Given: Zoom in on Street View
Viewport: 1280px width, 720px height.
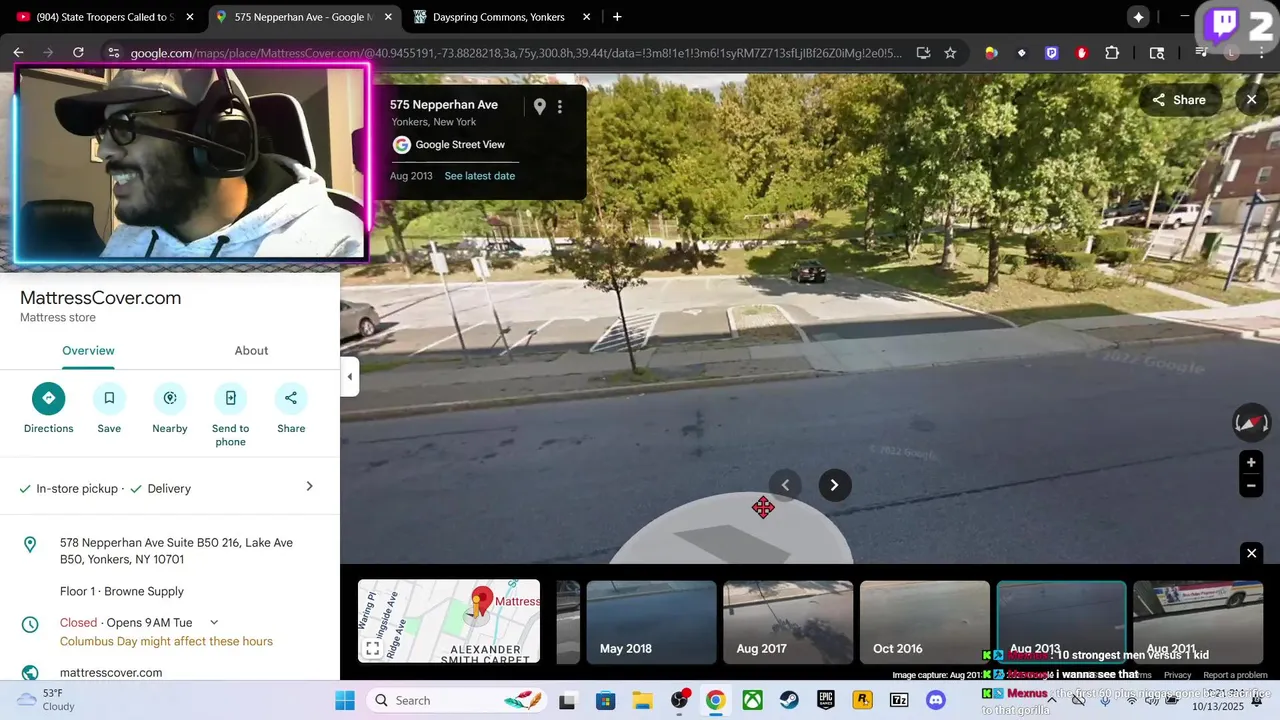Looking at the screenshot, I should 1251,463.
